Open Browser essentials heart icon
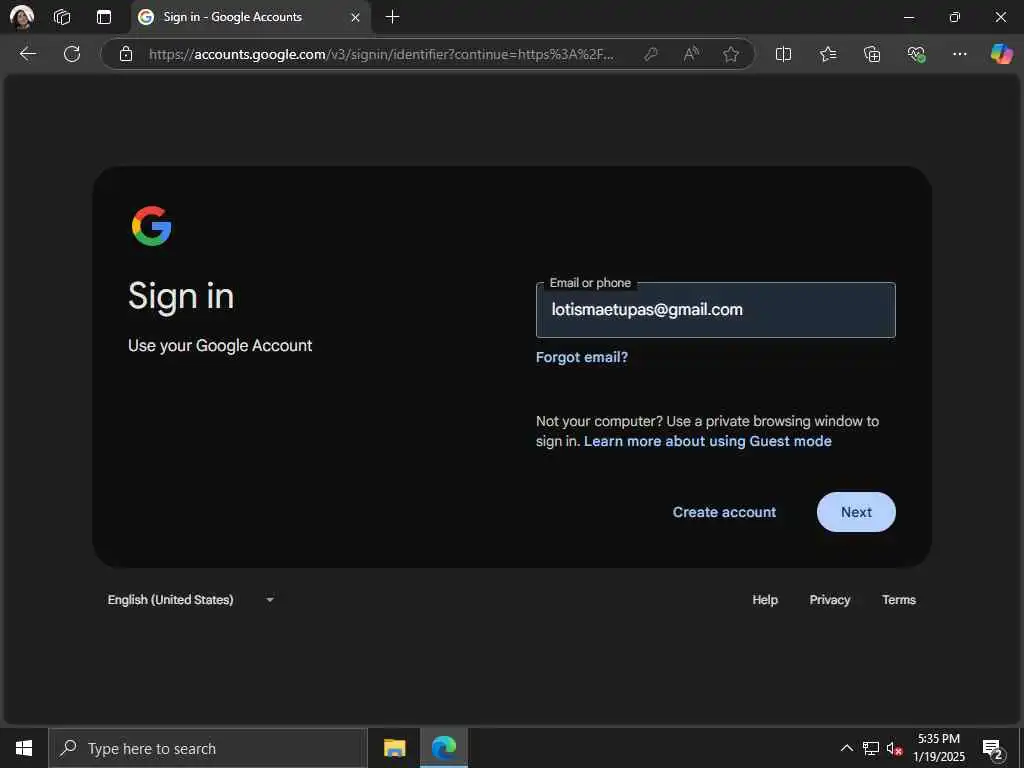The width and height of the screenshot is (1024, 768). point(916,54)
